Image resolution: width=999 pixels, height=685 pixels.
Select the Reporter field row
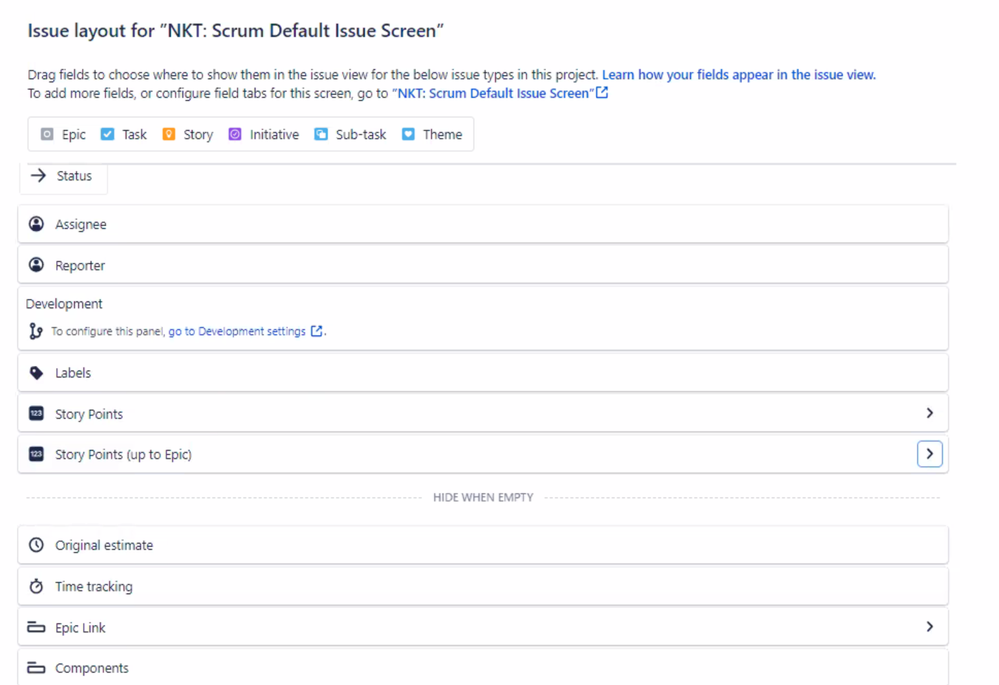[x=483, y=264]
